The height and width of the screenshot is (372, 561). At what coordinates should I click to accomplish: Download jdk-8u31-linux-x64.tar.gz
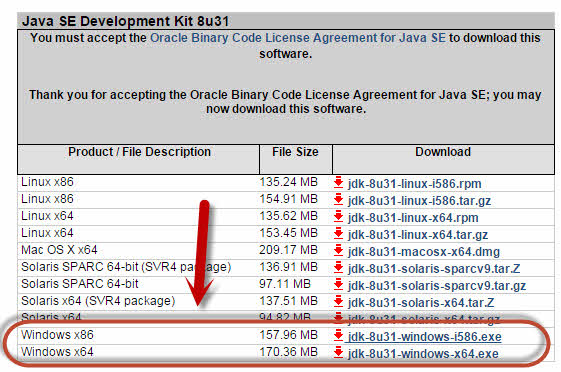click(418, 235)
